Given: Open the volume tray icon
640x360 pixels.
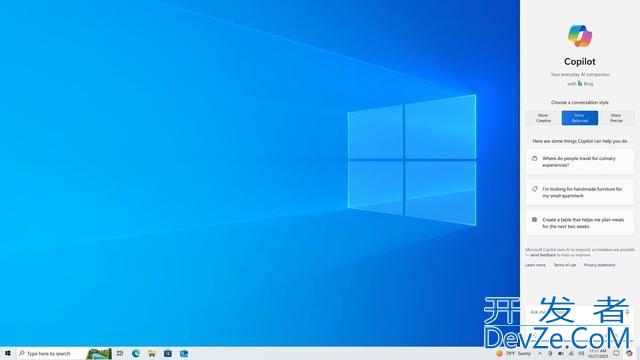Looking at the screenshot, I should (x=581, y=353).
